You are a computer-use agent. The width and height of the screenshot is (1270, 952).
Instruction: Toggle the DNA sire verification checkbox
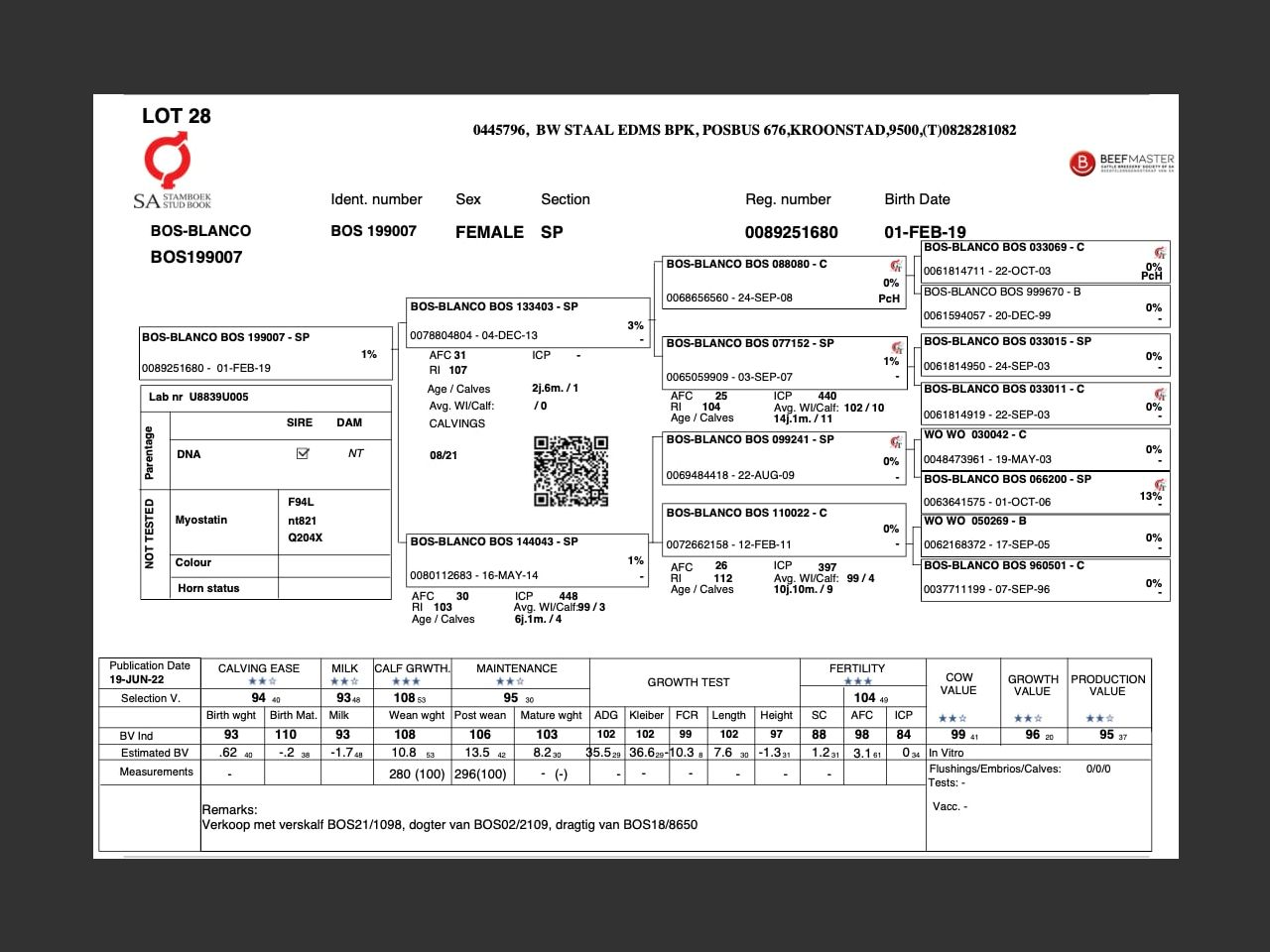click(x=303, y=454)
